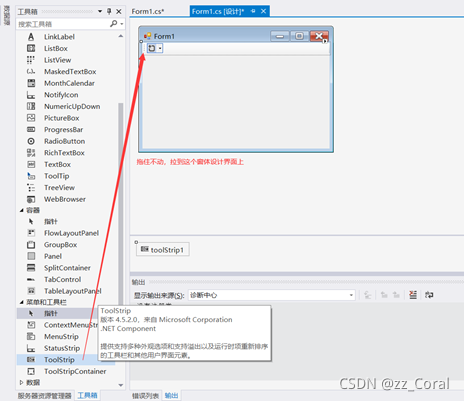Select the RichTextBox icon

tap(31, 153)
